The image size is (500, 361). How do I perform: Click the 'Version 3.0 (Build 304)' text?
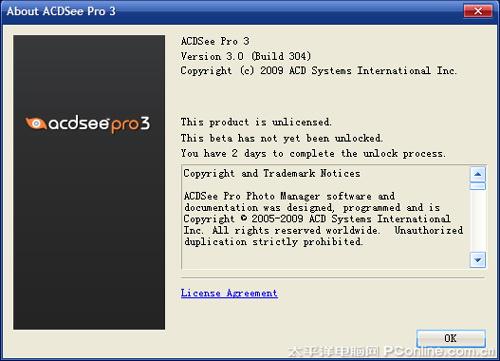[x=246, y=56]
